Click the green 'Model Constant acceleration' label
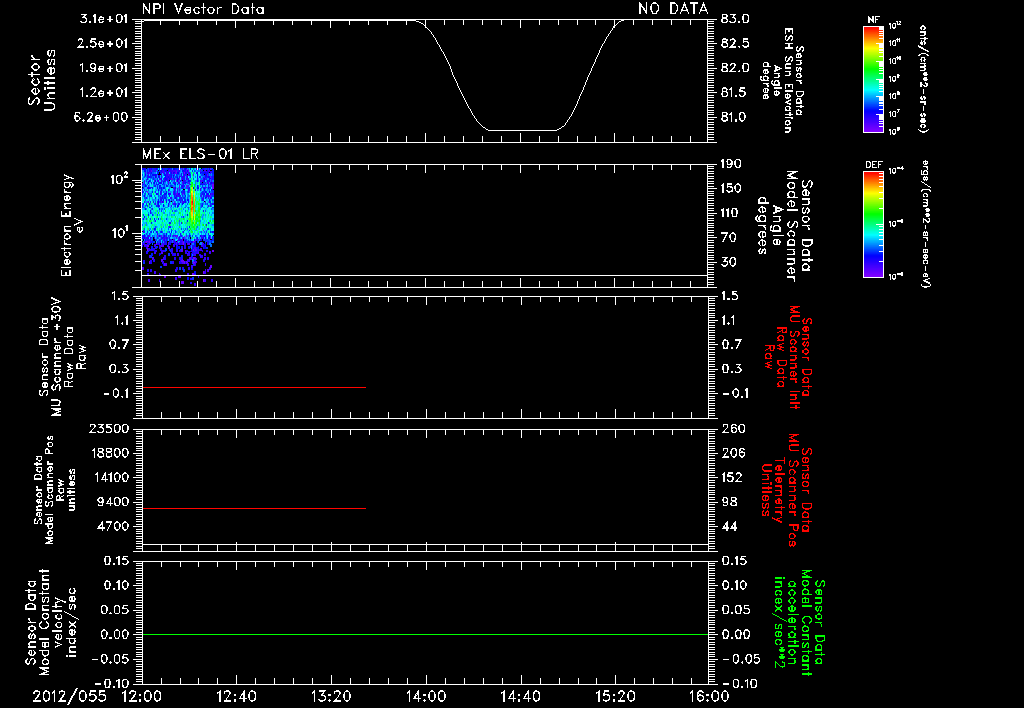Viewport: 1024px width, 708px height. pyautogui.click(x=799, y=624)
